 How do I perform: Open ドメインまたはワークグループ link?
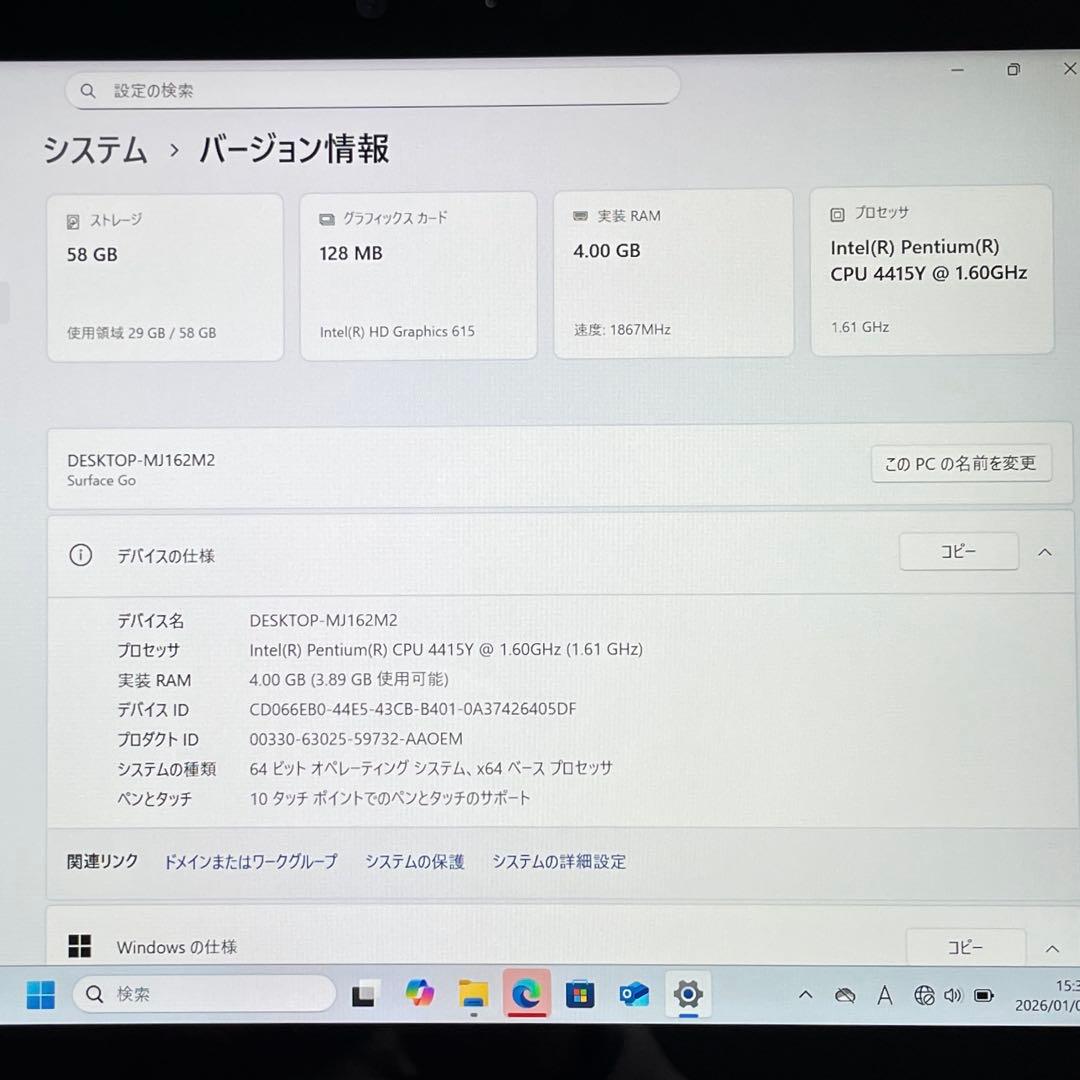tap(250, 861)
